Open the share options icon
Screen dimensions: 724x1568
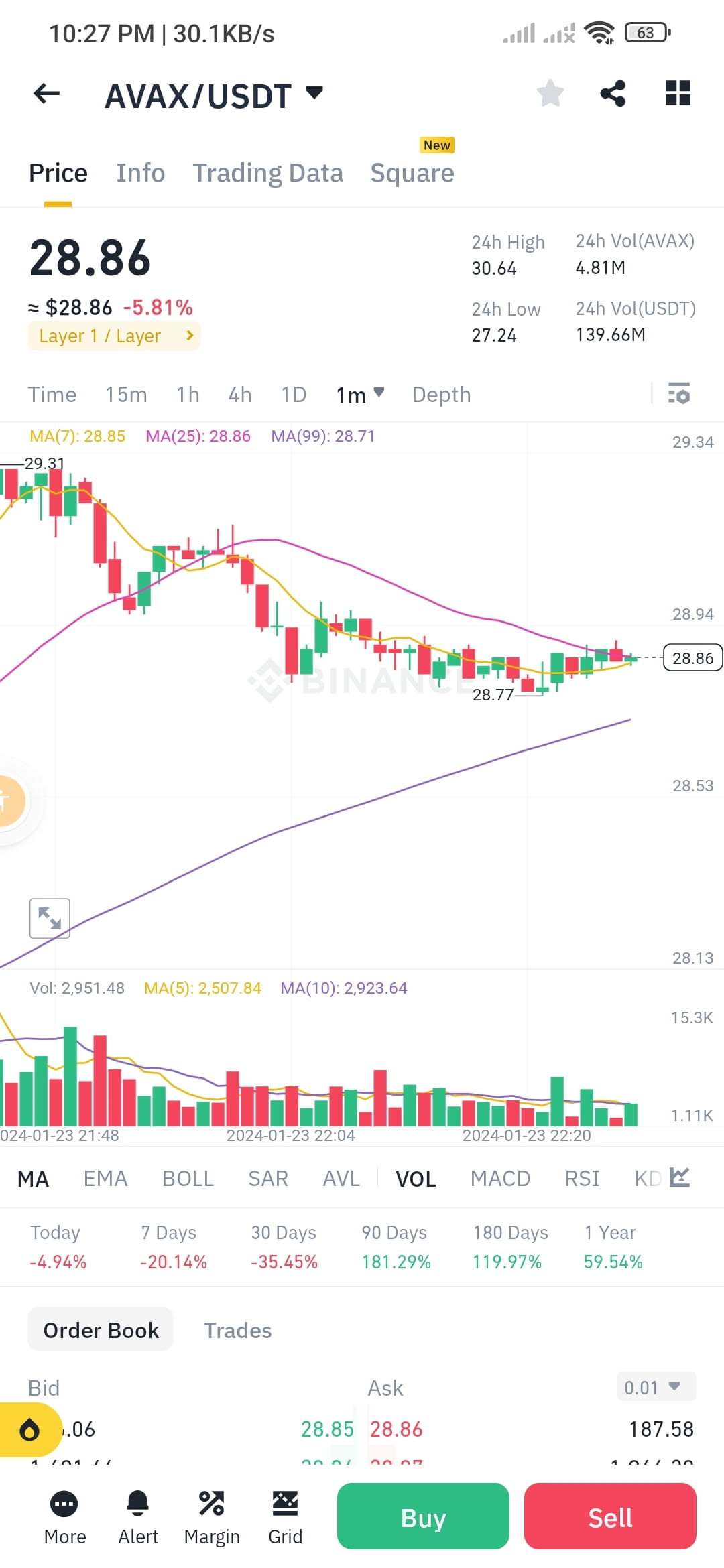coord(612,93)
